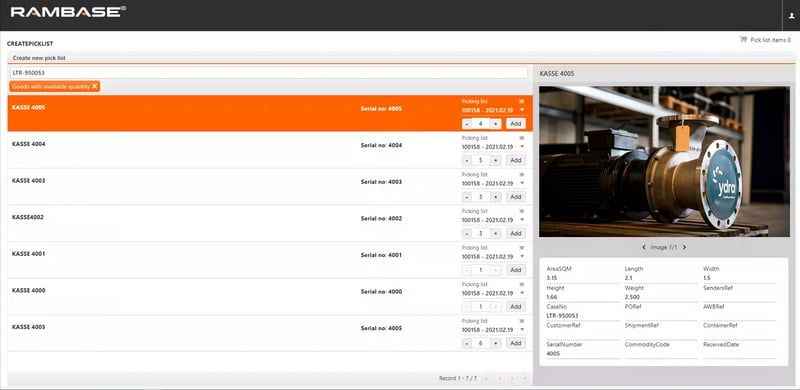Click the Height value 1.66
Image resolution: width=800 pixels, height=390 pixels.
(x=552, y=297)
